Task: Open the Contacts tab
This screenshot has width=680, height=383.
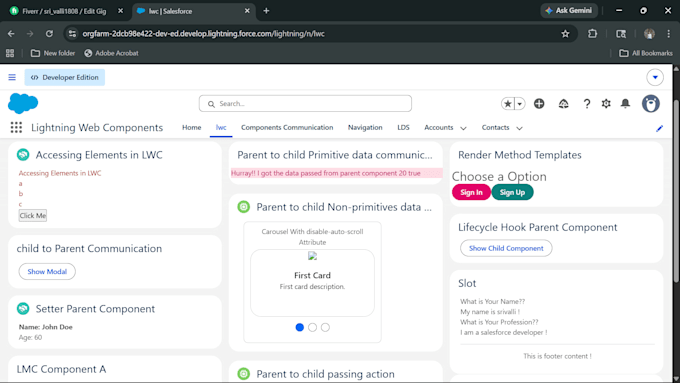Action: coord(495,128)
